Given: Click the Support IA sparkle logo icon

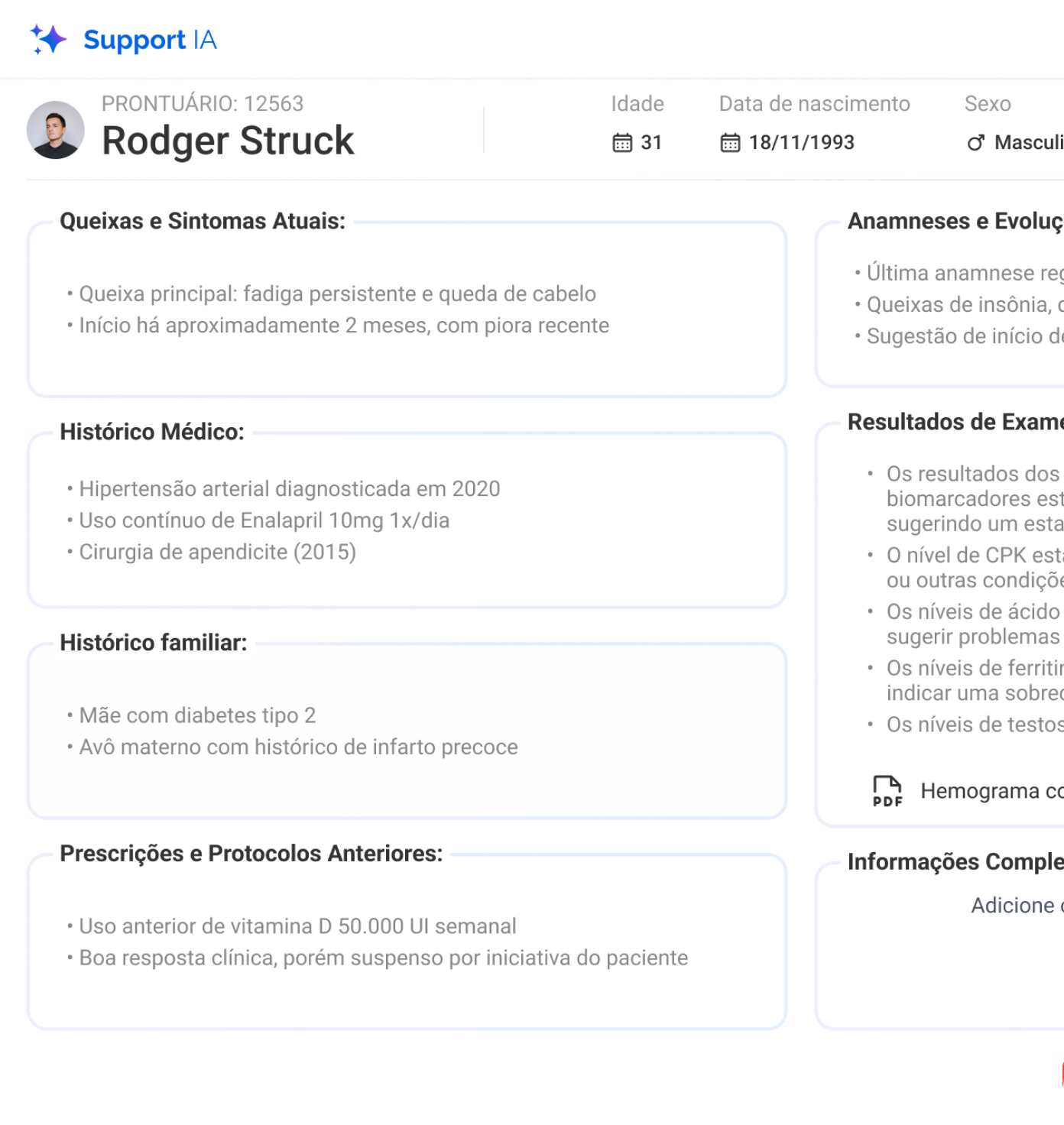Looking at the screenshot, I should [x=48, y=39].
